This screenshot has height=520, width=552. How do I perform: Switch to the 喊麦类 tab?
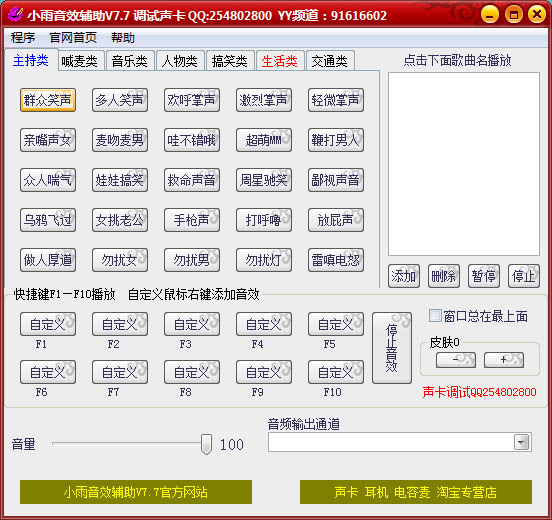(x=81, y=61)
